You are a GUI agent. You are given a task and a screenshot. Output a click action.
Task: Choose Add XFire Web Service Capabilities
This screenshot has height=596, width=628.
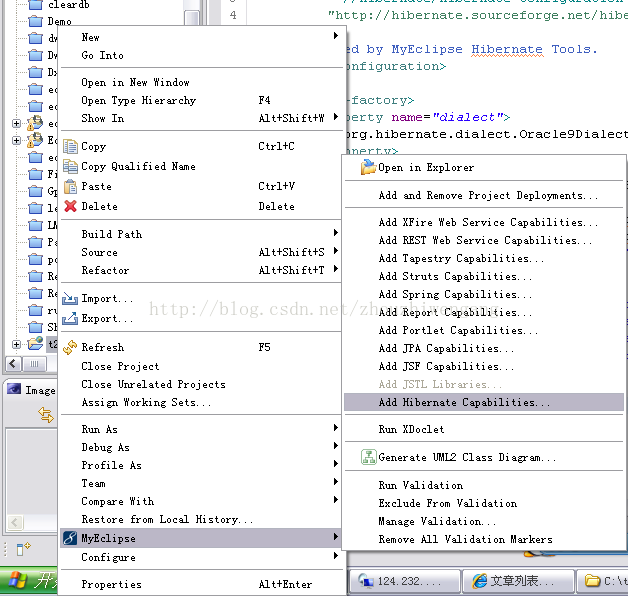pos(484,222)
